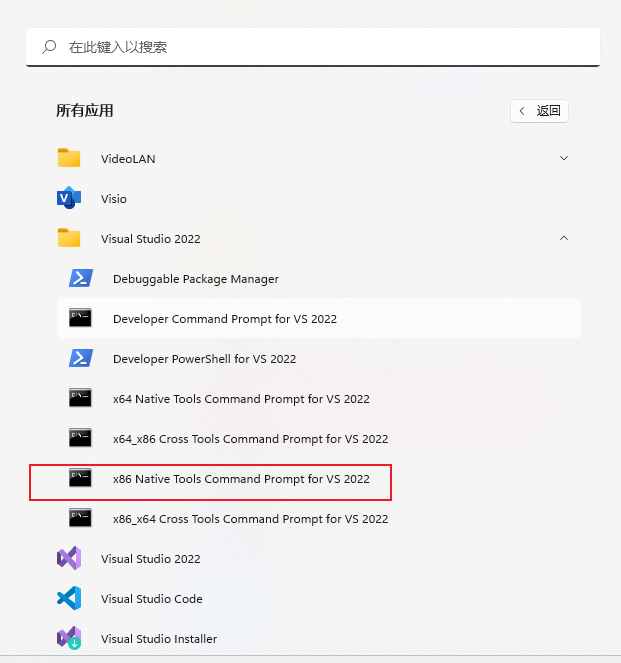Collapse the Visual Studio 2022 folder chevron
621x663 pixels.
point(564,238)
